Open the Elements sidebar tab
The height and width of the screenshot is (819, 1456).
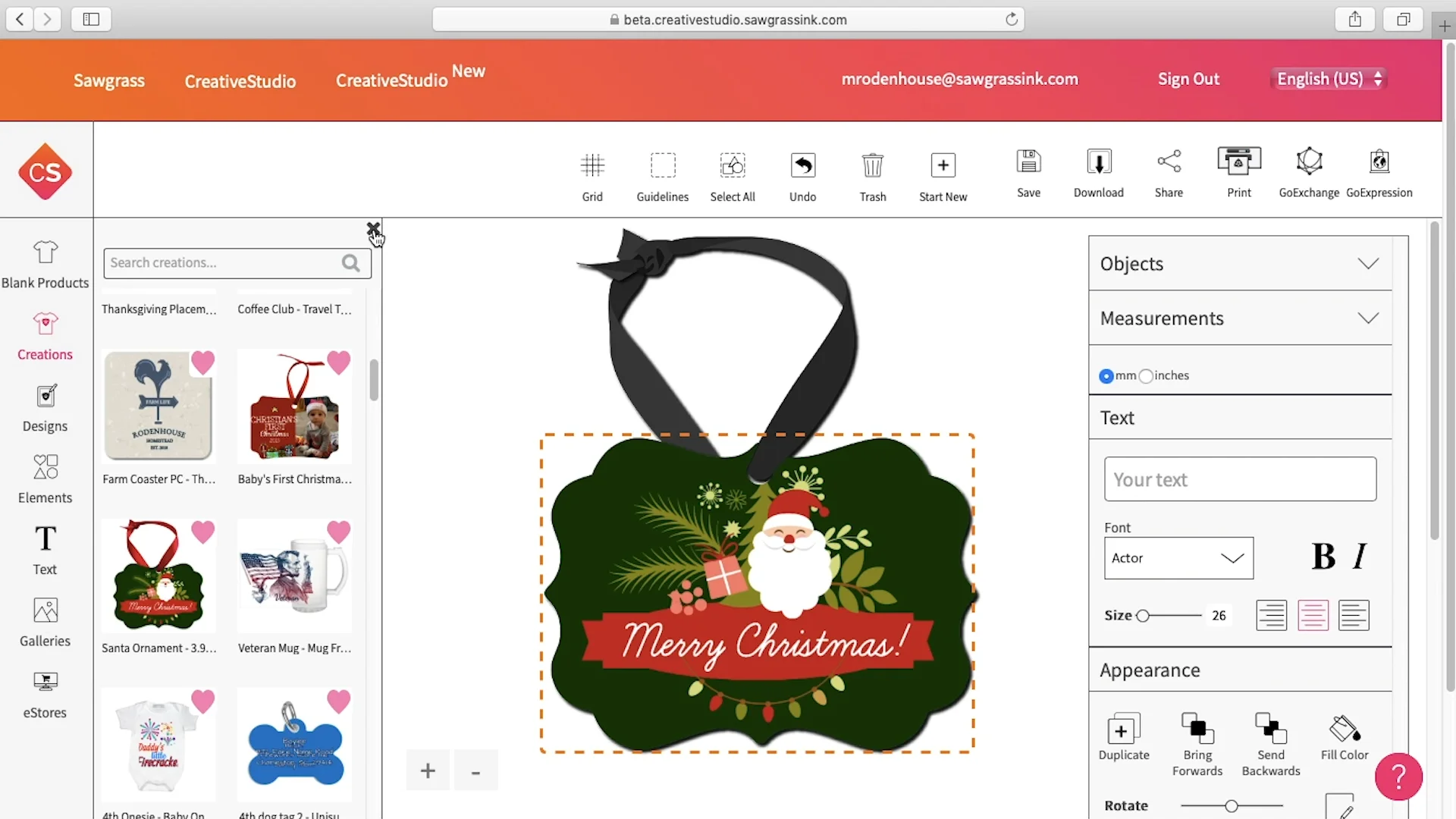[x=45, y=479]
